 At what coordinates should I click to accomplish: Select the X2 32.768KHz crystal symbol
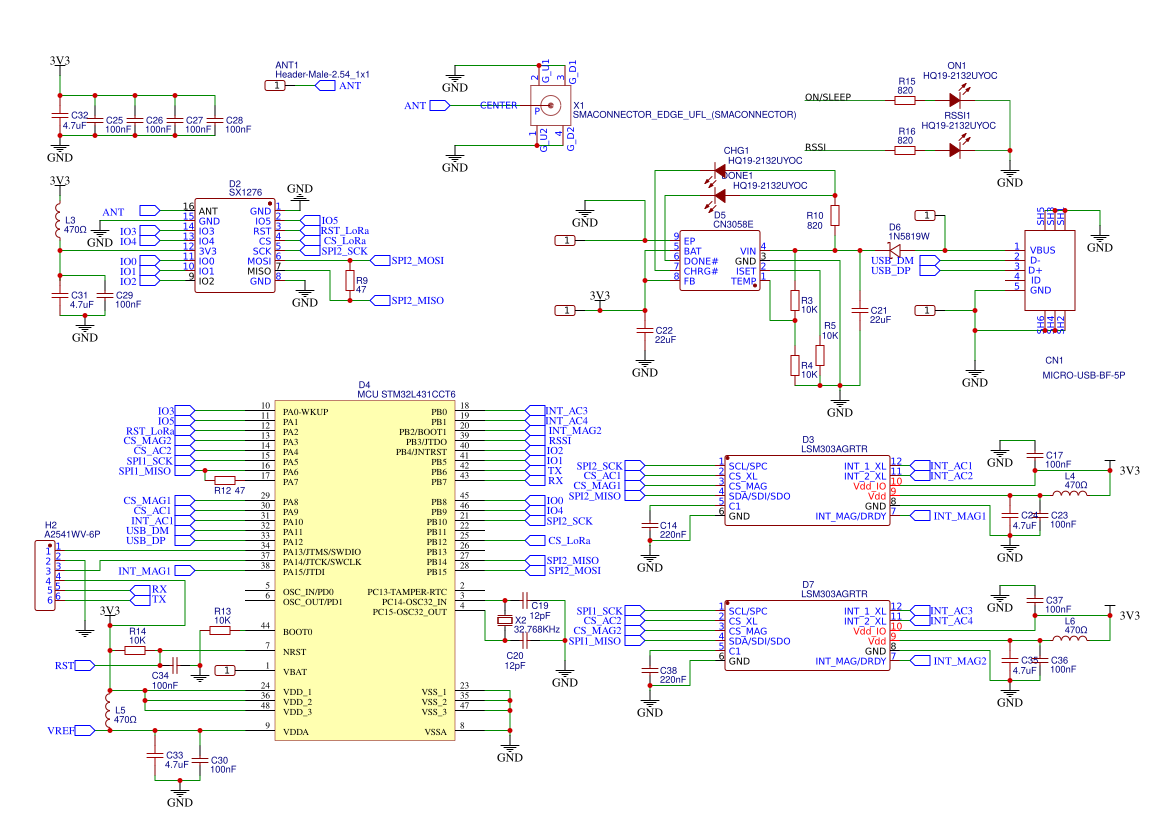pos(505,621)
